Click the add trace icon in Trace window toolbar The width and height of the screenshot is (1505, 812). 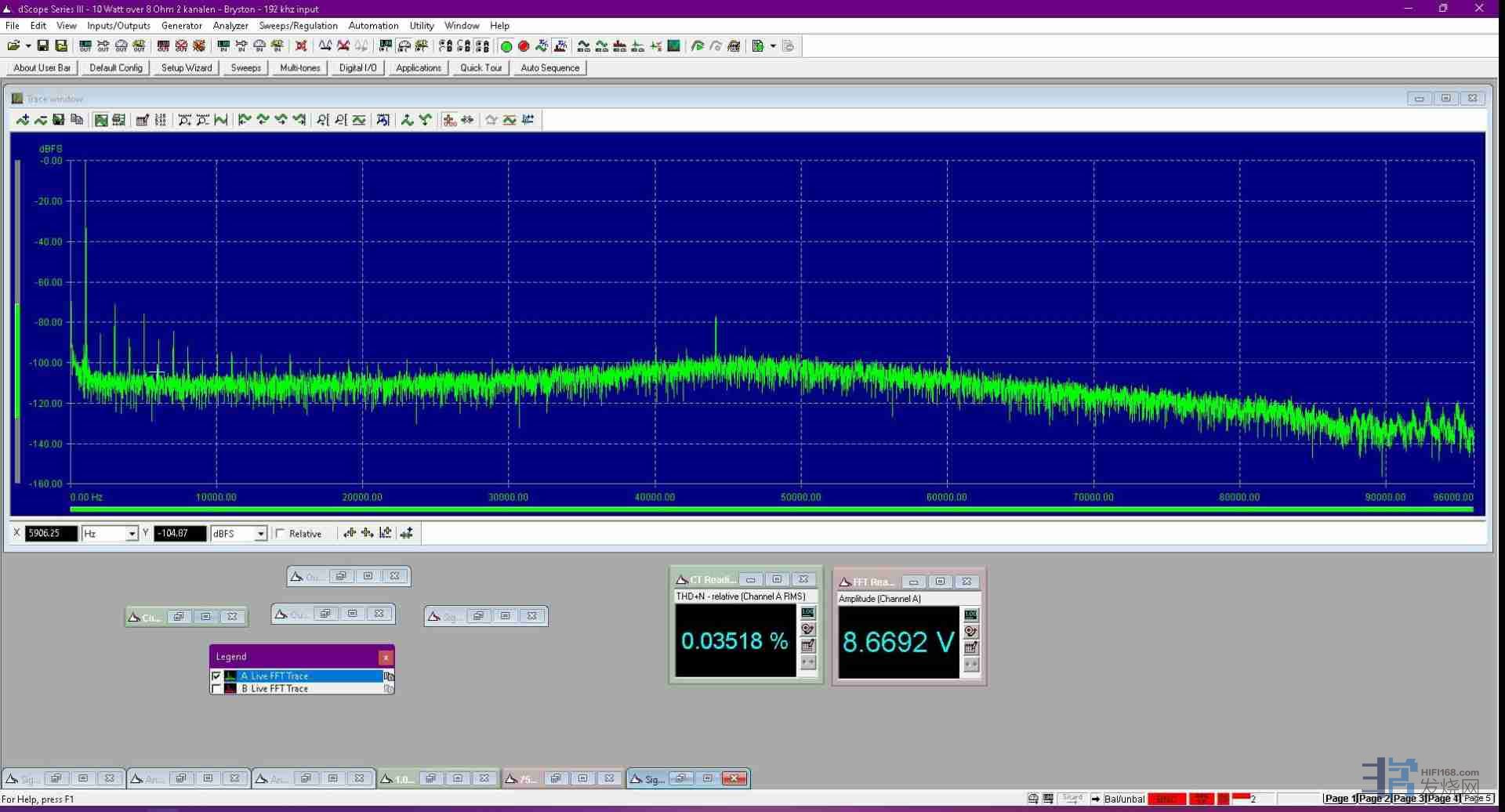23,120
